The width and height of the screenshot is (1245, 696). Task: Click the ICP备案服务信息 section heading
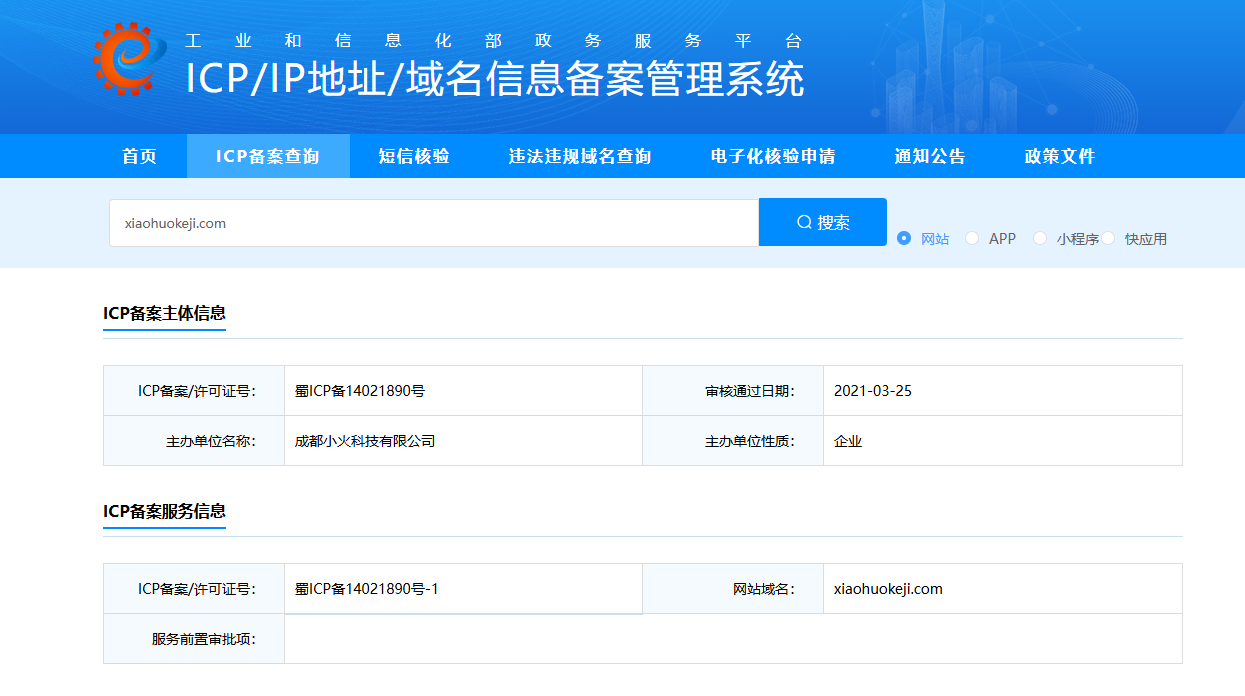pos(164,511)
